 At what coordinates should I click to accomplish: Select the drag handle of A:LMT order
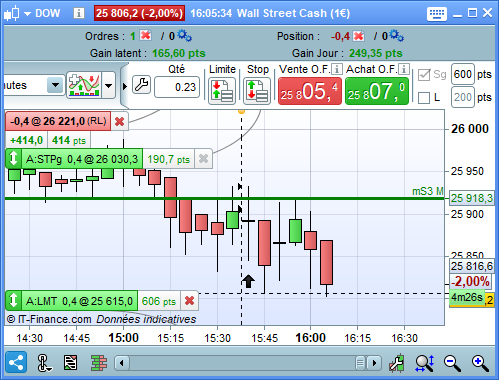pyautogui.click(x=13, y=300)
